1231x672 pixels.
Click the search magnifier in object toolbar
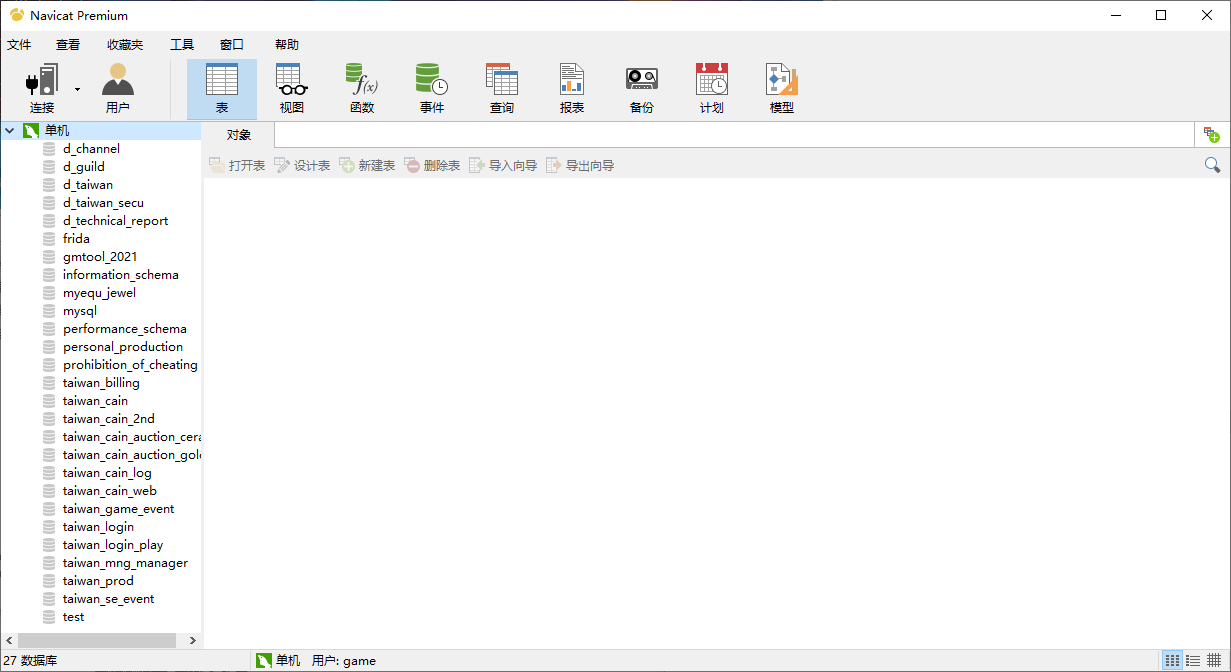[1212, 165]
